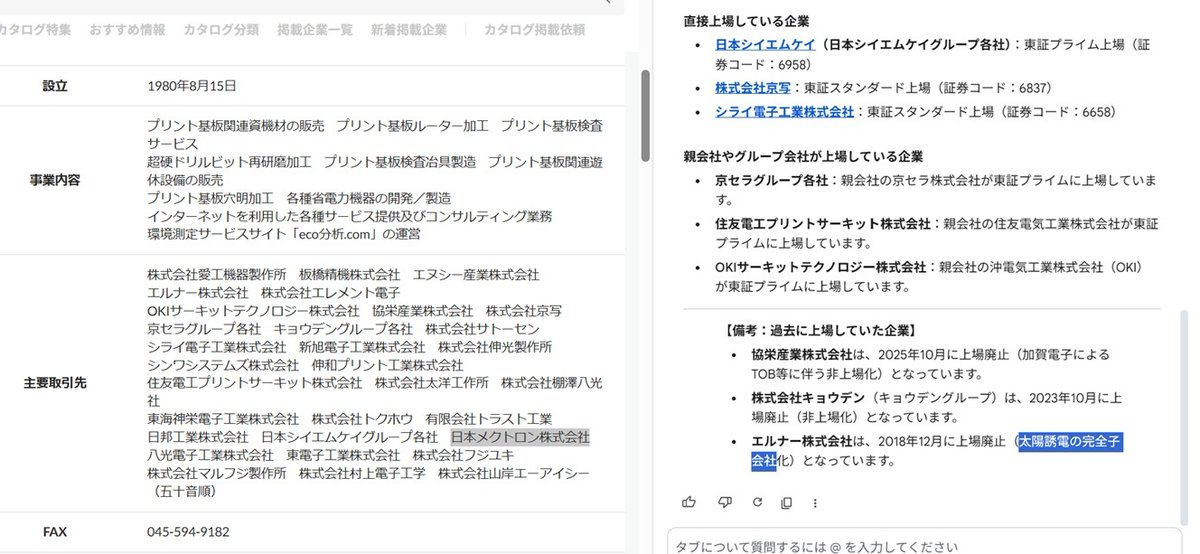Image resolution: width=1200 pixels, height=554 pixels.
Task: Open the カタログ掲載依頼 menu item
Action: coord(534,30)
